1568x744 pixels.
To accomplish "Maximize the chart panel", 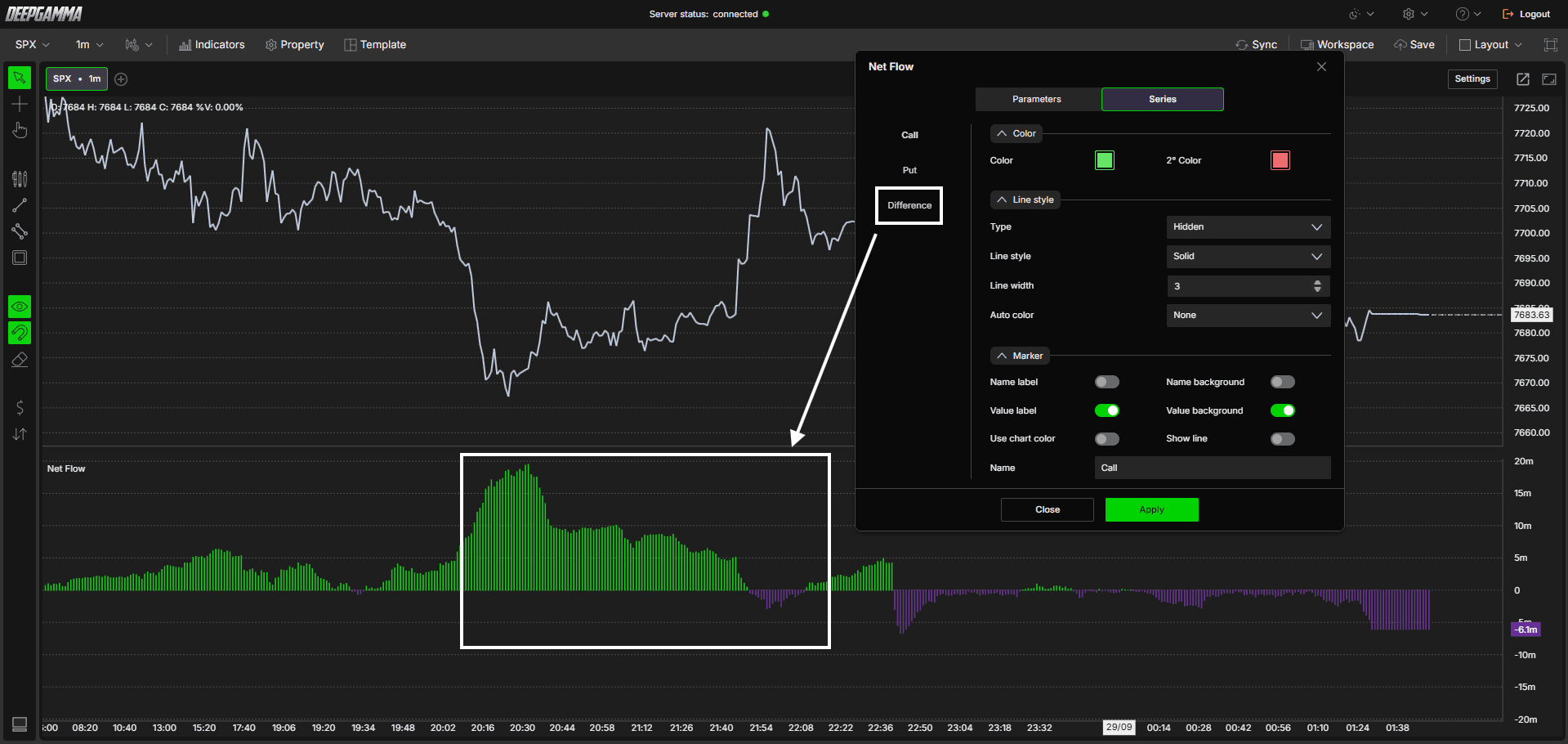I will pos(1549,79).
